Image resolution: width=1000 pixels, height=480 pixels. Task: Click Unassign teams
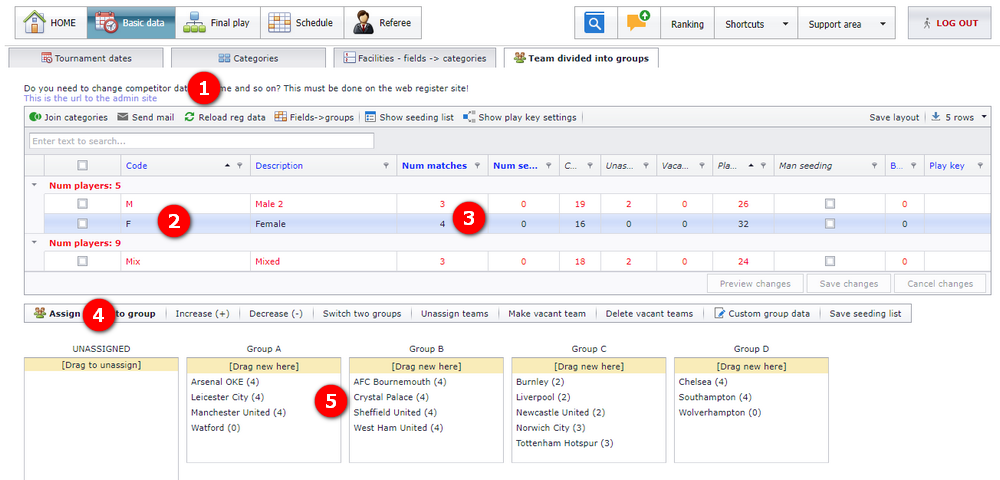(x=455, y=314)
